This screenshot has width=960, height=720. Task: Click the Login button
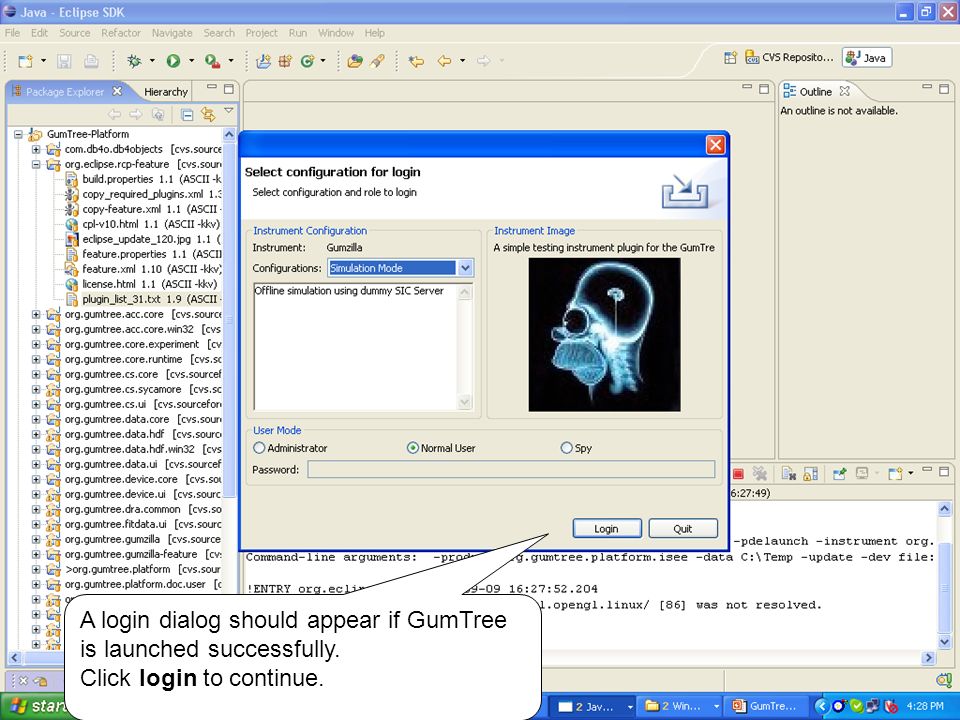pos(607,528)
